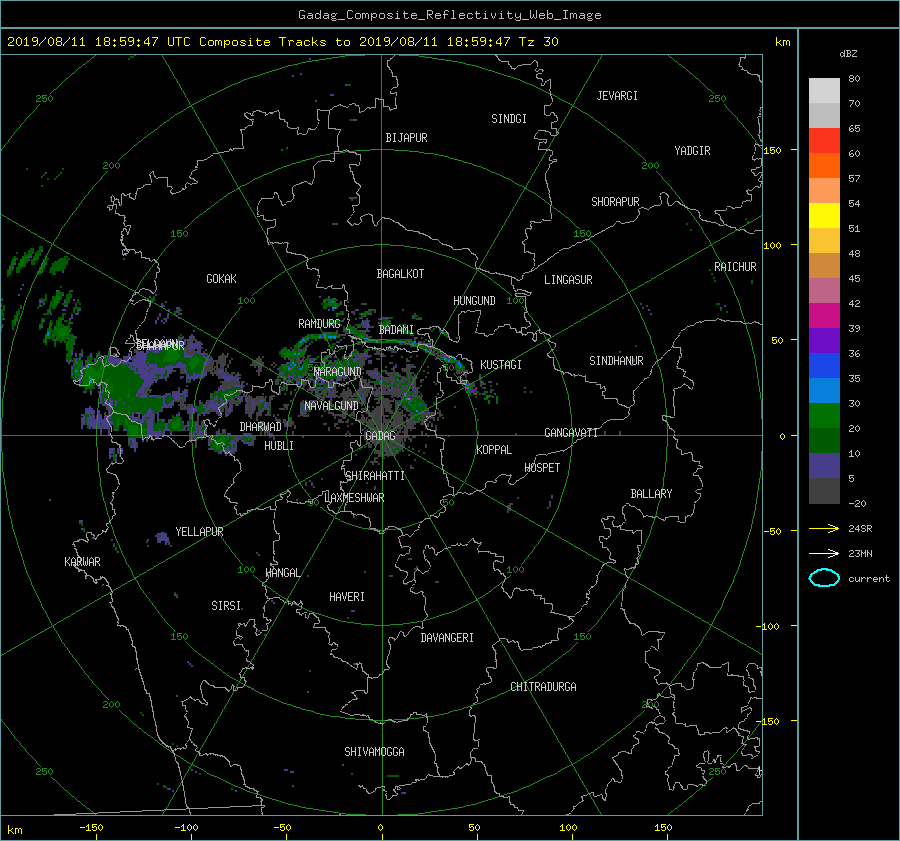This screenshot has height=841, width=900.
Task: Click the BAGALKOT city label
Action: coord(400,274)
